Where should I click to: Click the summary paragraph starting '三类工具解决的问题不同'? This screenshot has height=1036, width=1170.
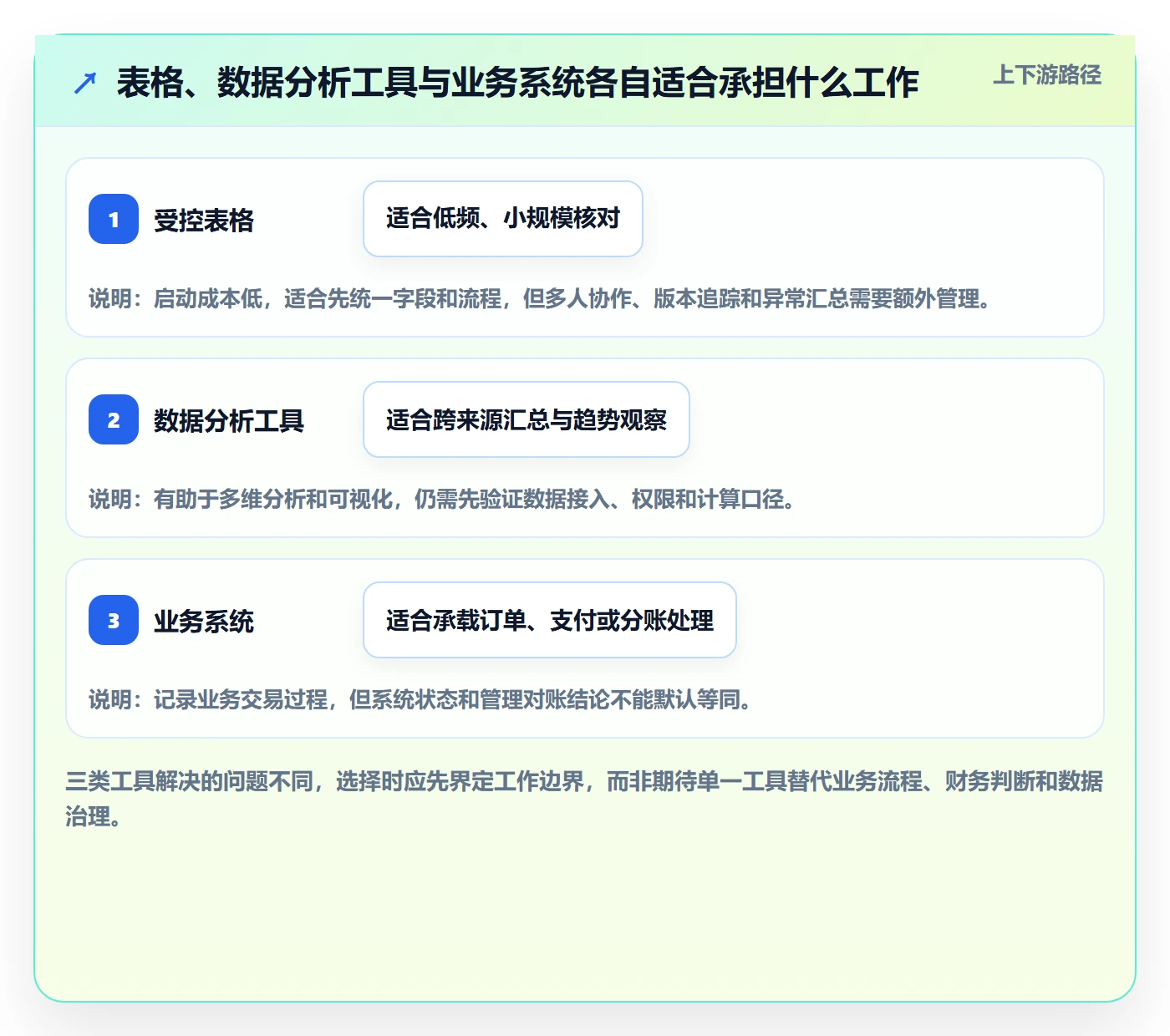click(x=584, y=799)
